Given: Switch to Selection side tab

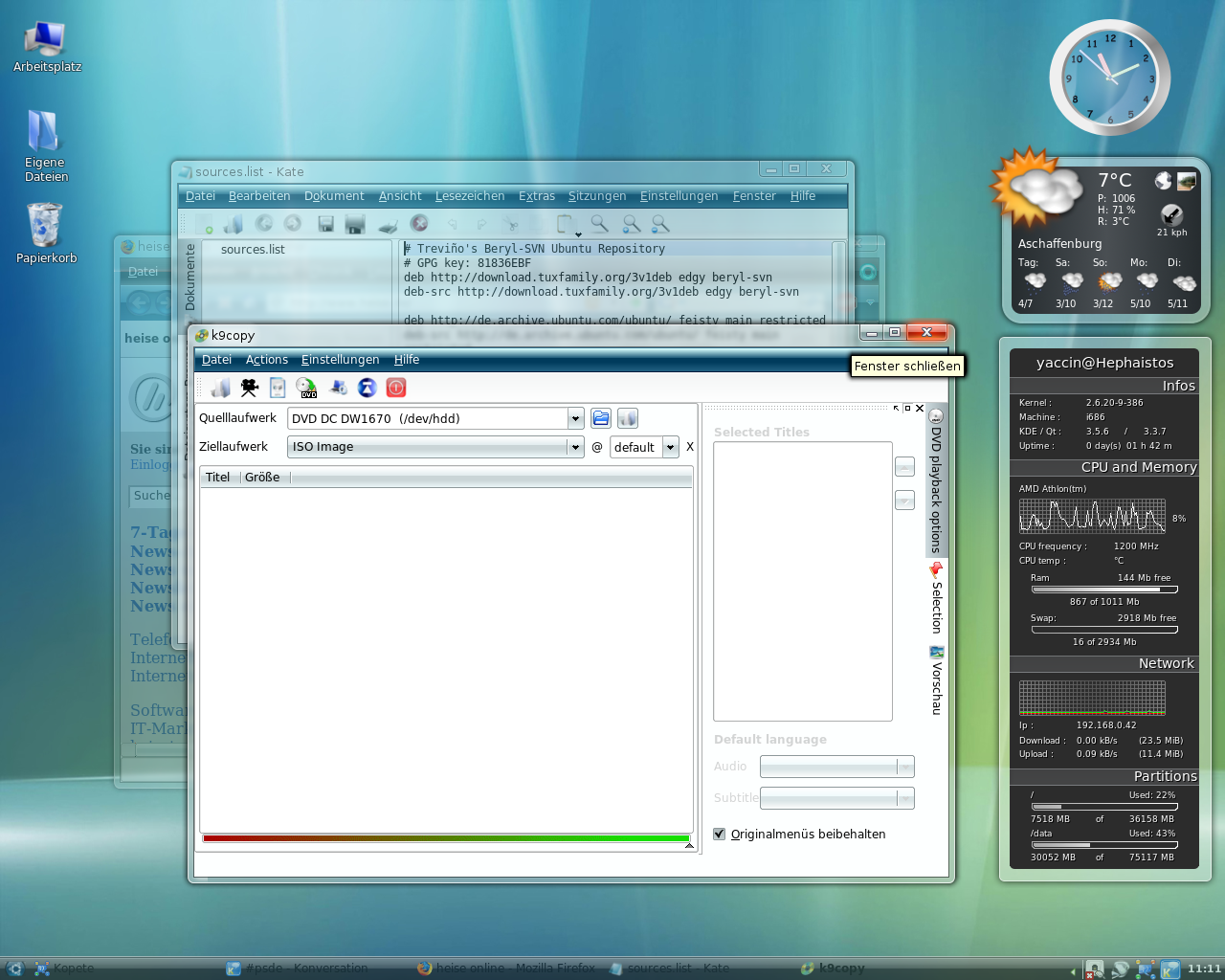Looking at the screenshot, I should tap(936, 598).
